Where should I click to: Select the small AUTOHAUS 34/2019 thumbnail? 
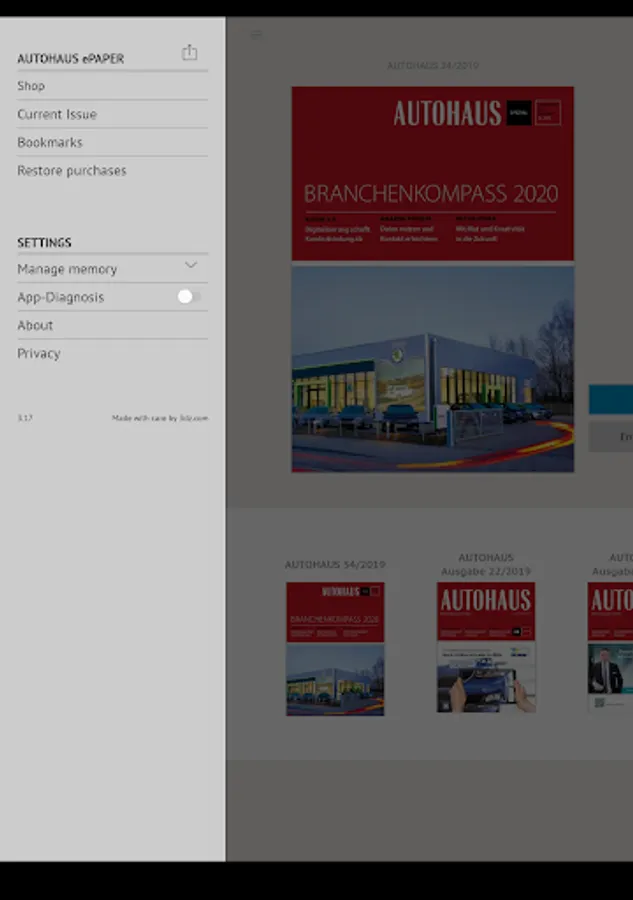click(335, 649)
